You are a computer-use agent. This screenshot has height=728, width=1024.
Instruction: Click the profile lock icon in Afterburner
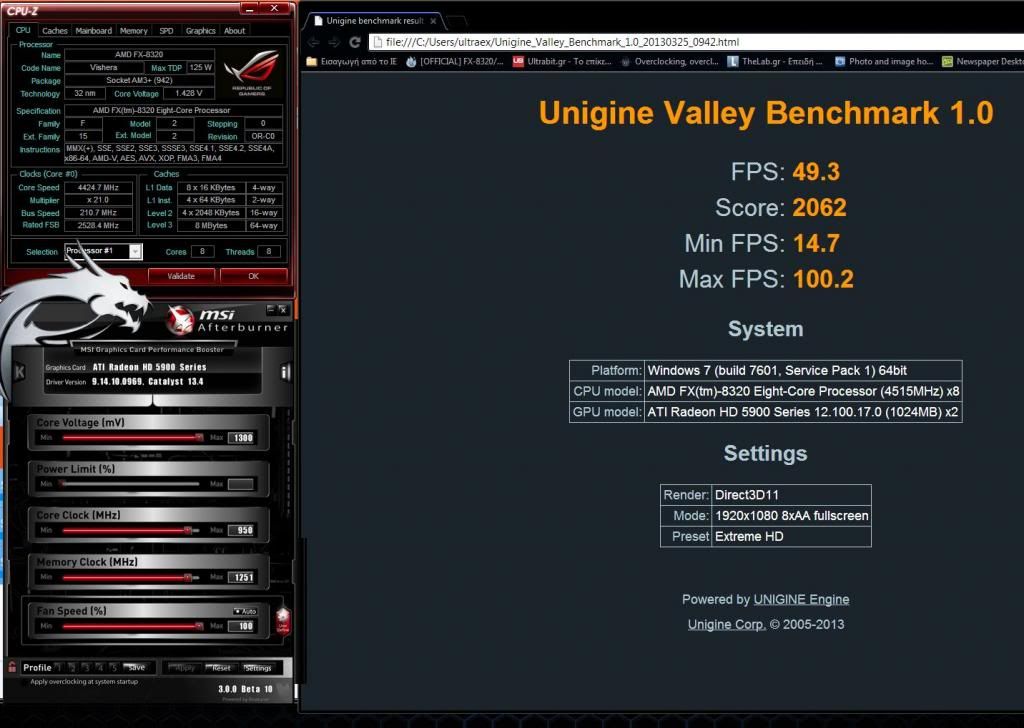[12, 667]
